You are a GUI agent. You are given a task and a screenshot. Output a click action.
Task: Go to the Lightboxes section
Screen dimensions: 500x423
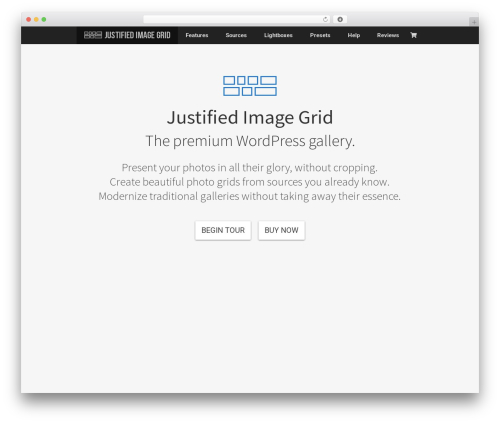[278, 35]
